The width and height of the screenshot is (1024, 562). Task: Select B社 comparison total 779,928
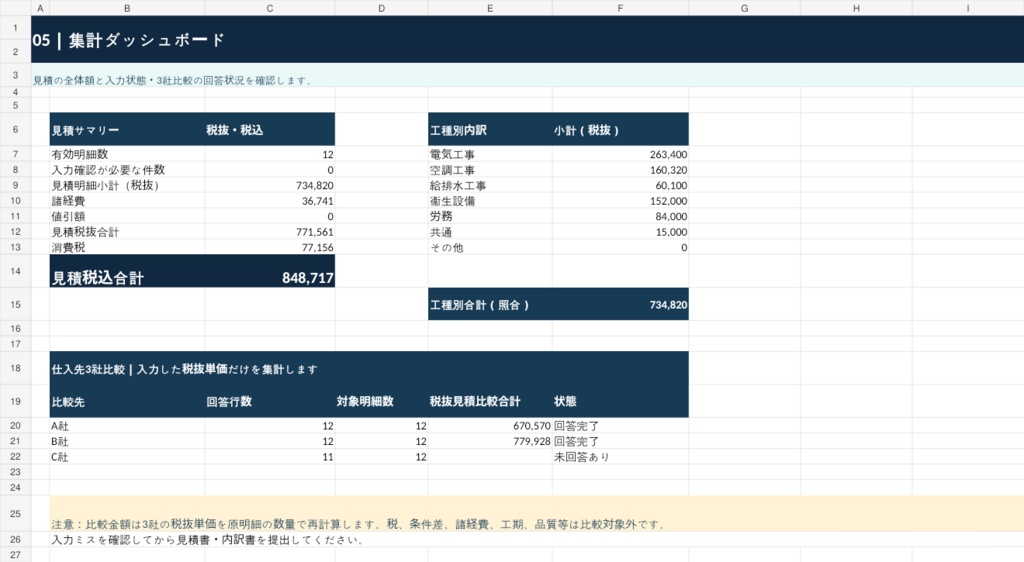point(490,441)
